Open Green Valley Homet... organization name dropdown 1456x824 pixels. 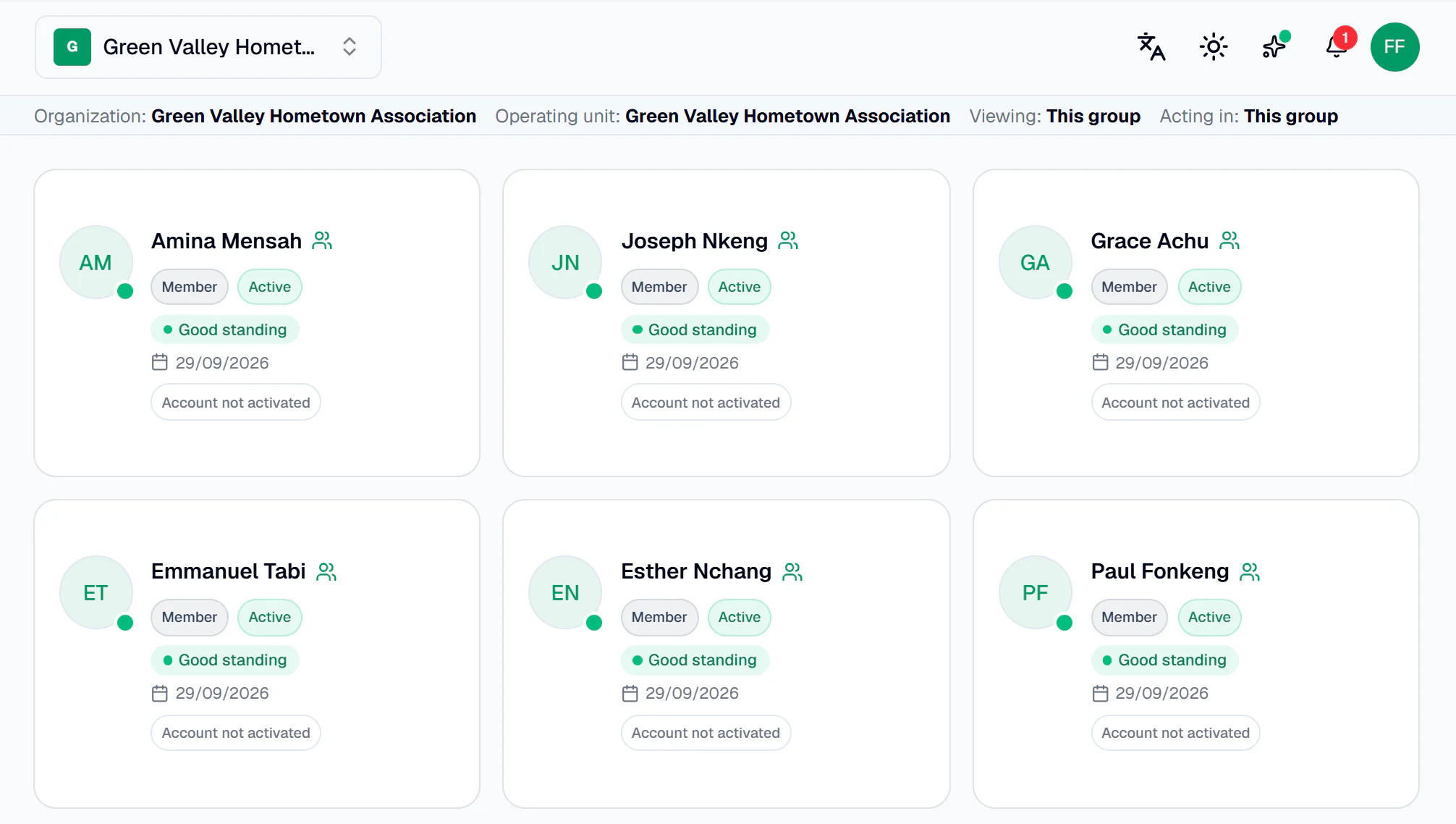(209, 47)
